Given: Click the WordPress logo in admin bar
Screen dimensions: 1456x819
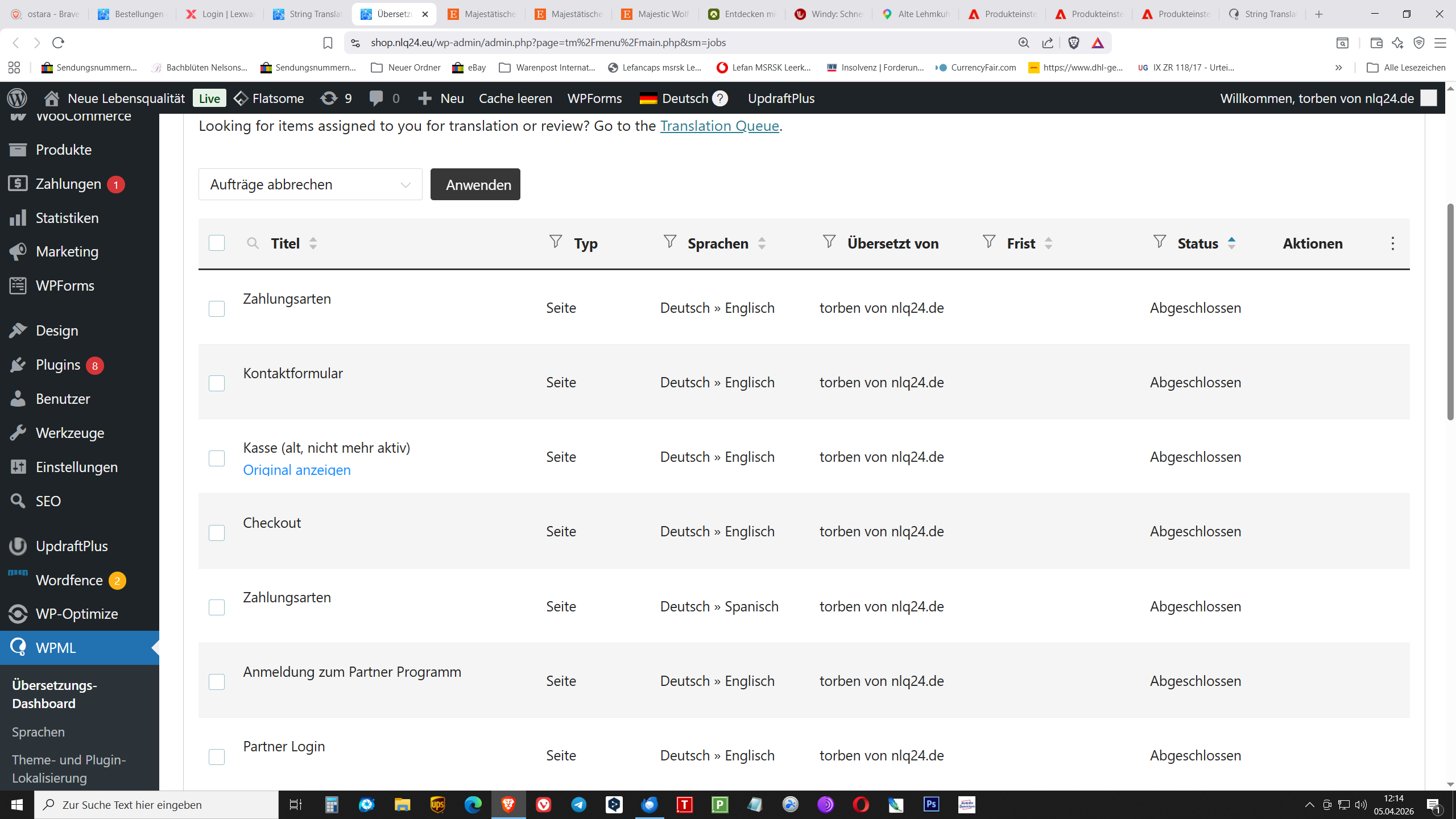Looking at the screenshot, I should [x=17, y=98].
